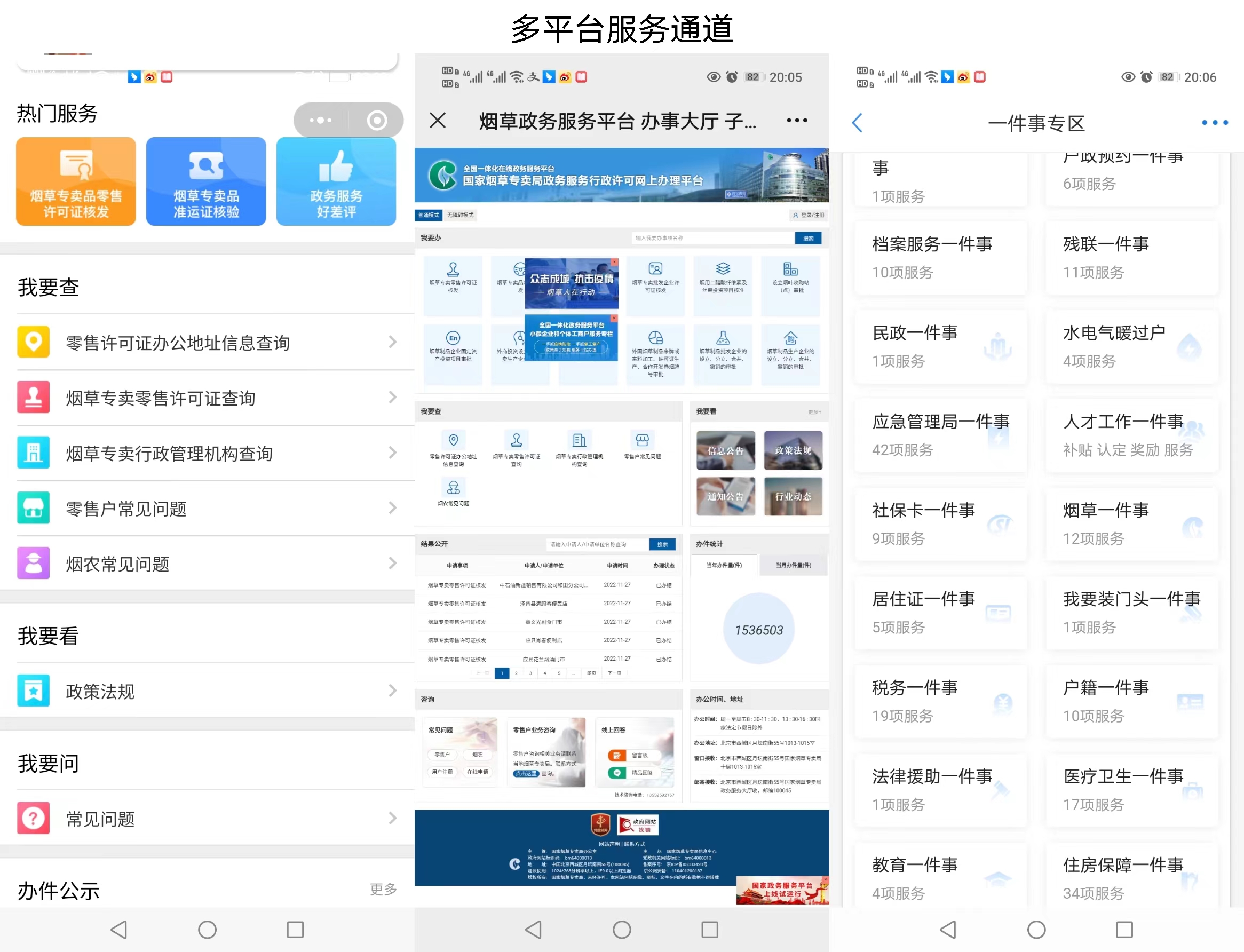Screen dimensions: 1244x952
Task: Expand 零售户常见问题 row chevron
Action: [392, 507]
